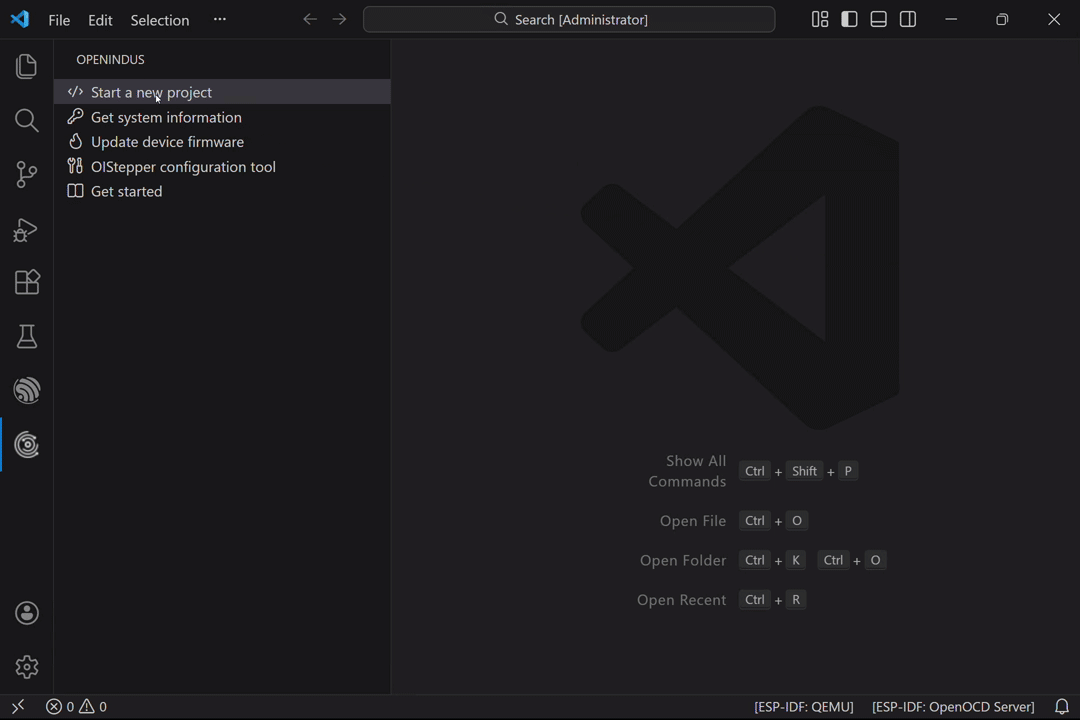Open the Customize Layout control

pyautogui.click(x=820, y=20)
